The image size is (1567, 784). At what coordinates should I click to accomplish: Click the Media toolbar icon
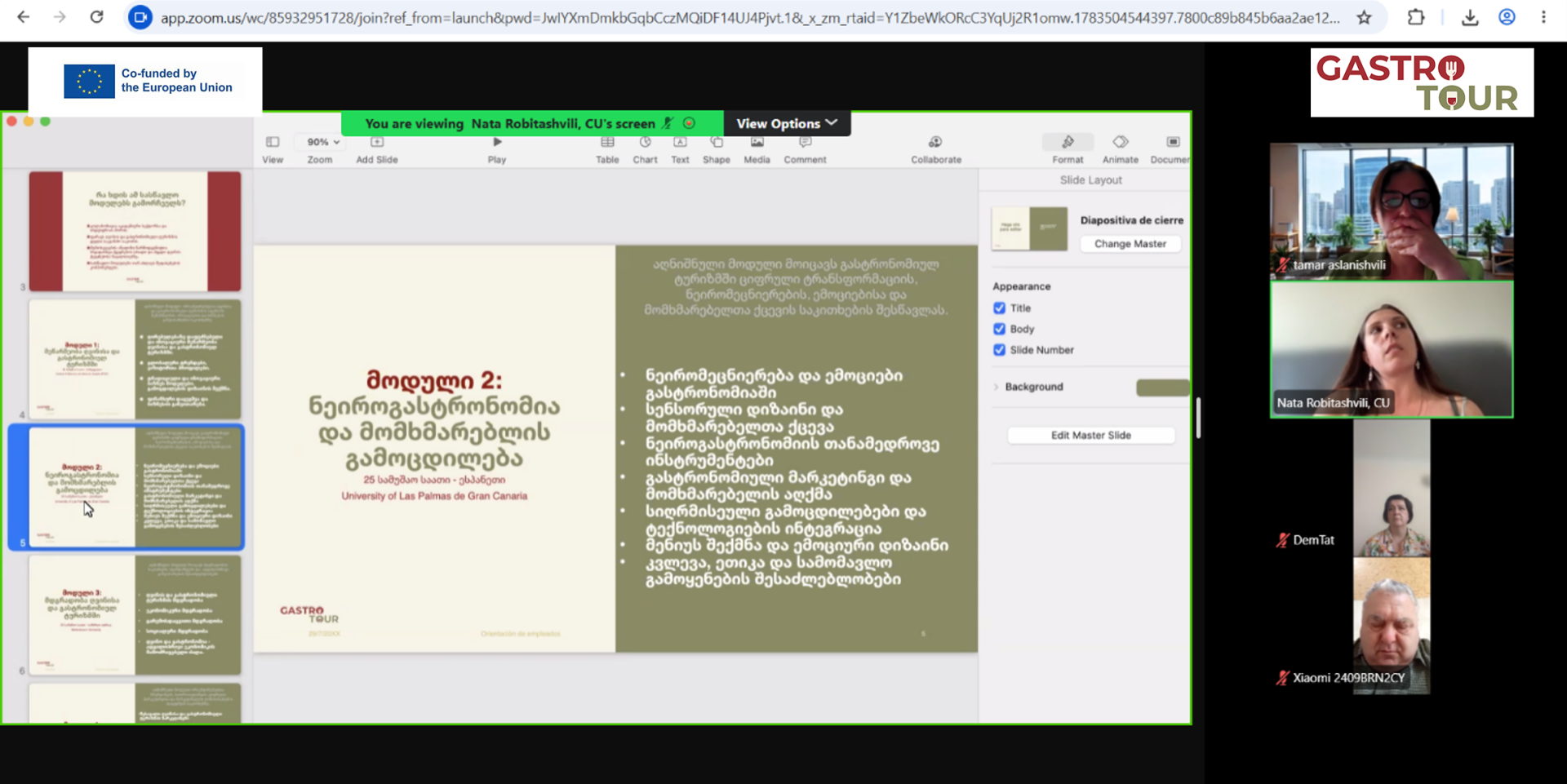[x=757, y=143]
